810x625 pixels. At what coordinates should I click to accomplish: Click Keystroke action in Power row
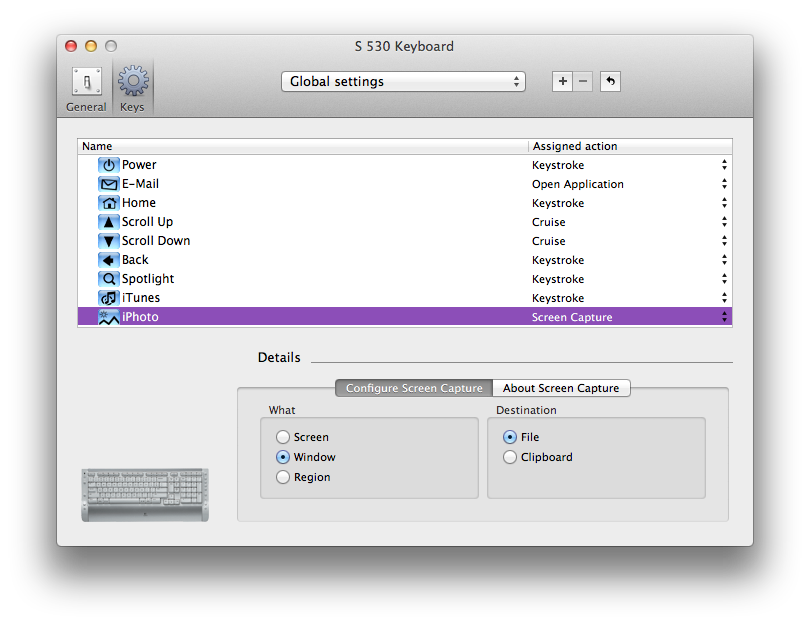pyautogui.click(x=558, y=165)
